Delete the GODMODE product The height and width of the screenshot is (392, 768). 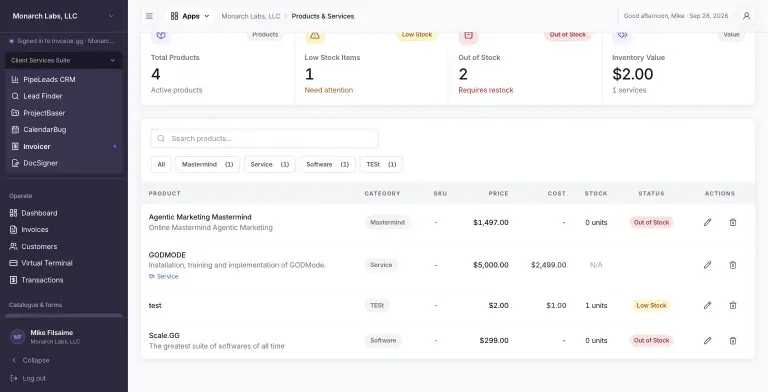733,265
